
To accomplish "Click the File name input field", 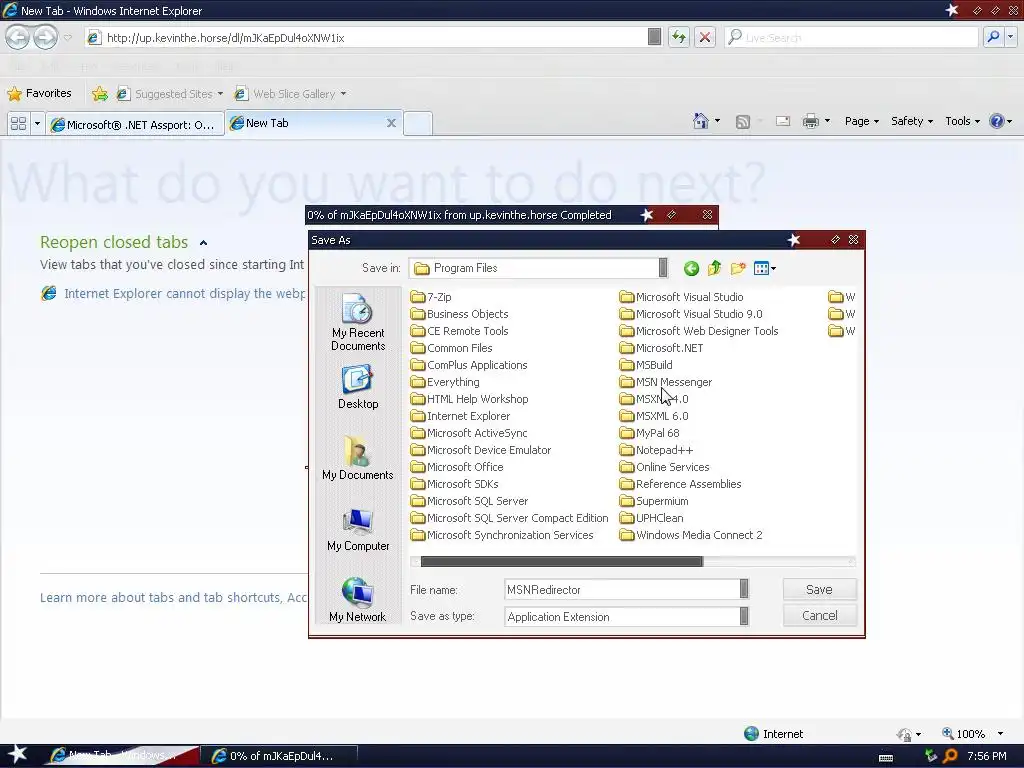I will coord(622,590).
